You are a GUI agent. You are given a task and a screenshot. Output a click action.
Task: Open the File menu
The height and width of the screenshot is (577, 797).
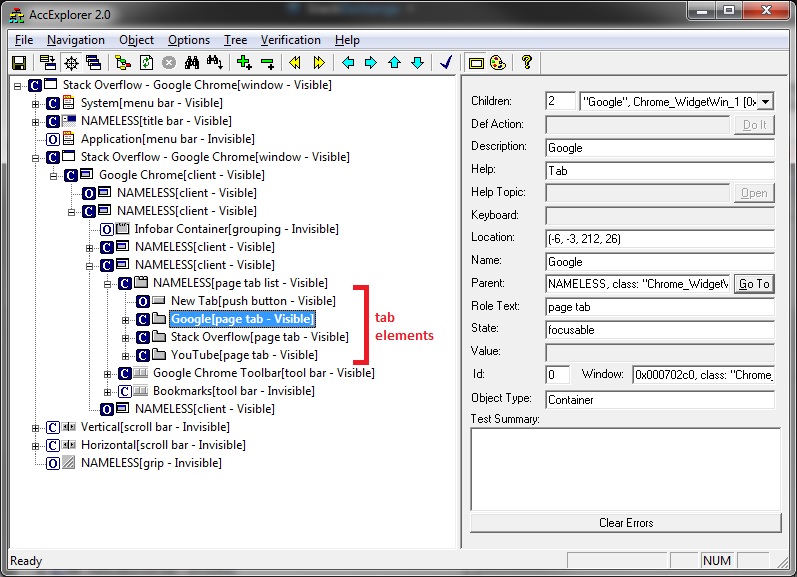(x=24, y=40)
